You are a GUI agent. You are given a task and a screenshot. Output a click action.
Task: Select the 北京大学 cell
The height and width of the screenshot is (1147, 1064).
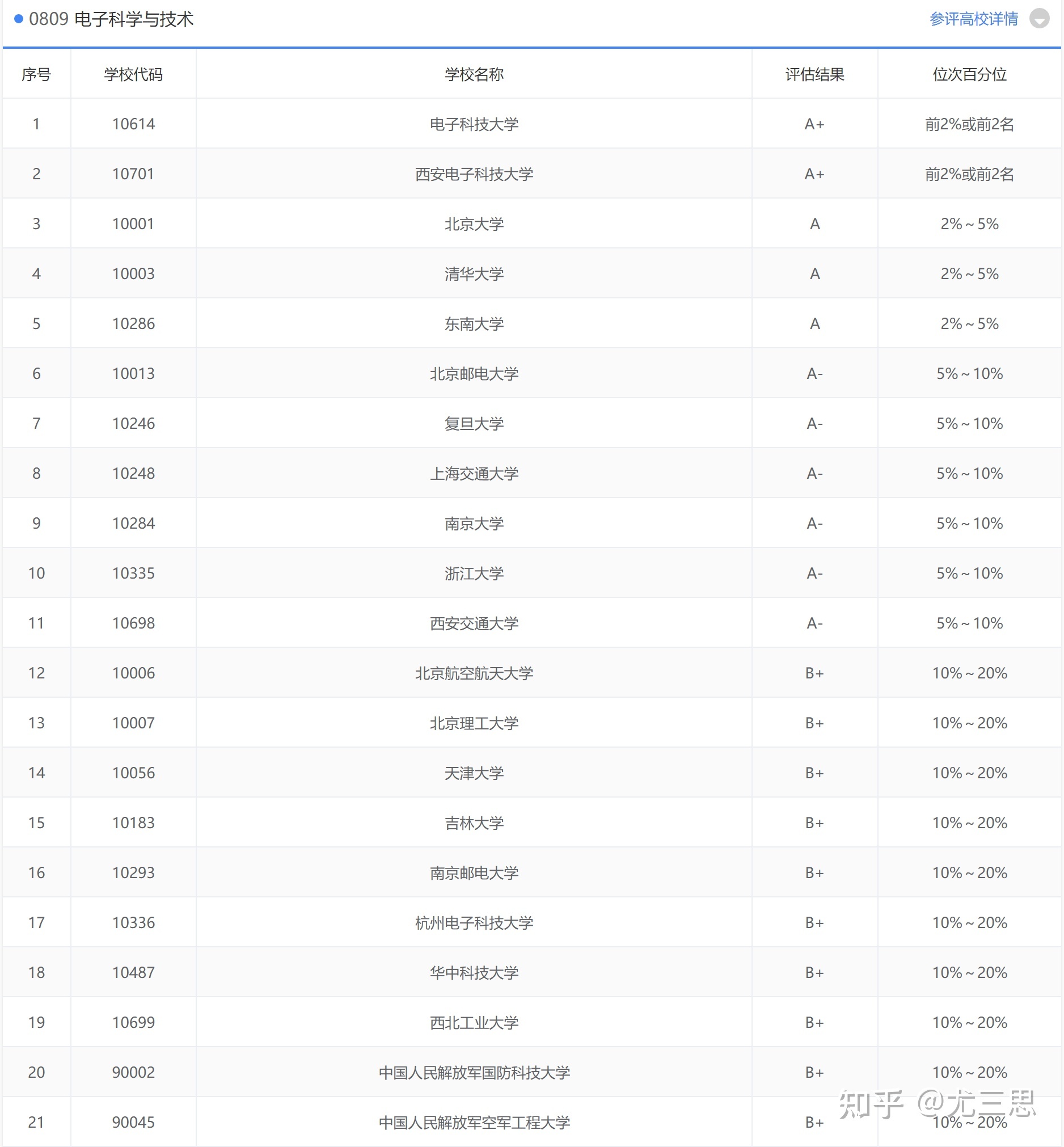click(x=474, y=224)
